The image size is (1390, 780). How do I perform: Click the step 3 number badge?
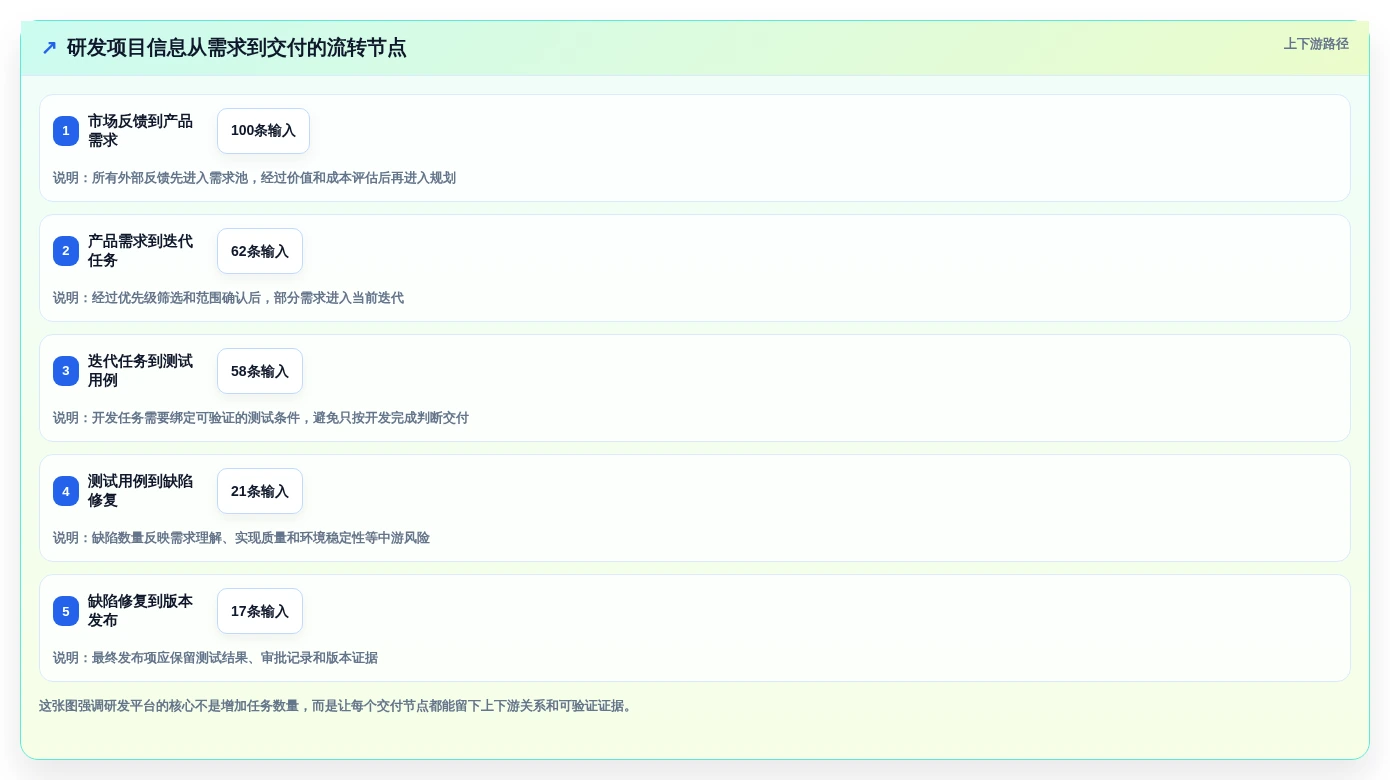coord(66,371)
